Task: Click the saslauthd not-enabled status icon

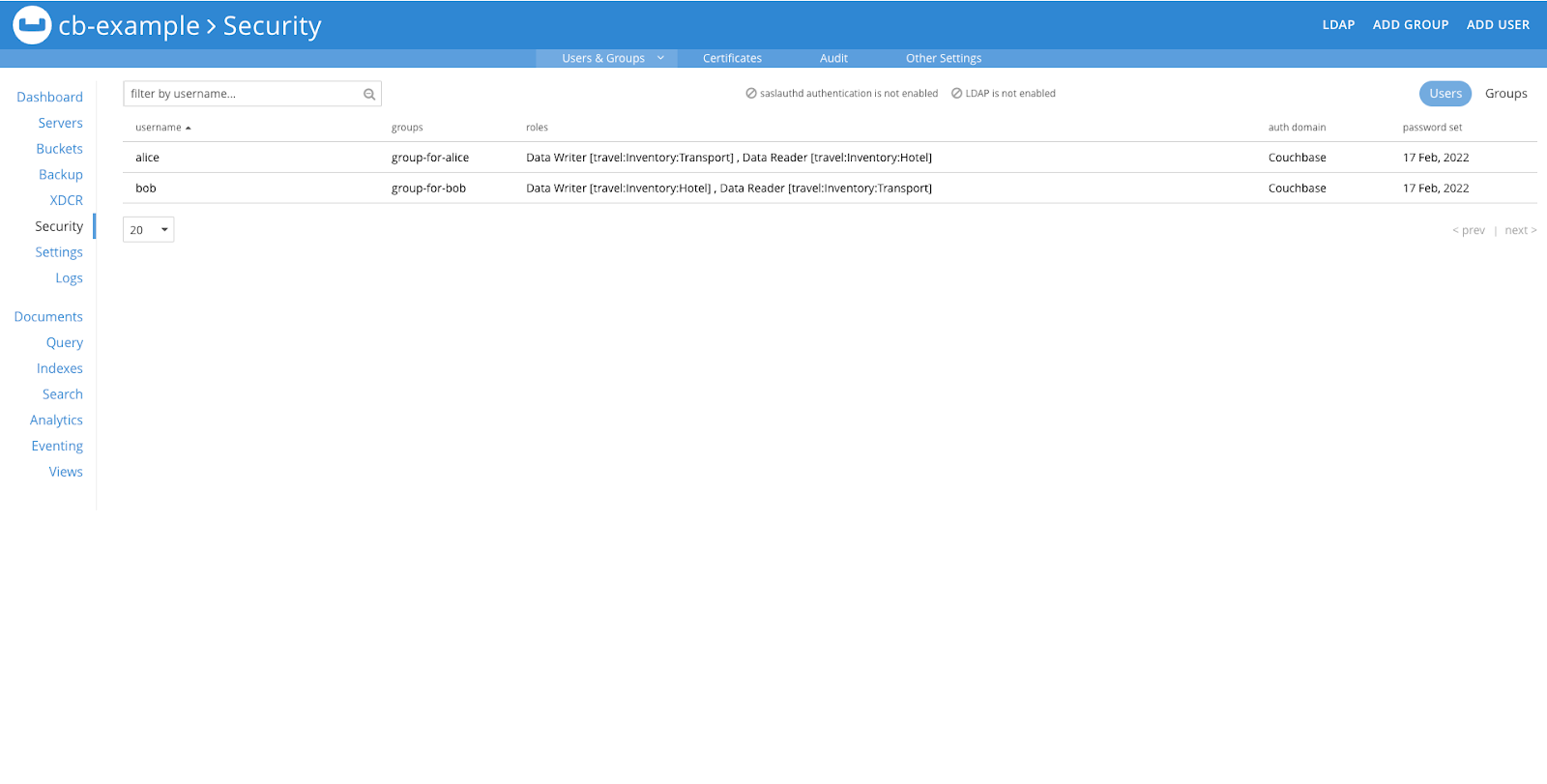Action: pyautogui.click(x=751, y=94)
